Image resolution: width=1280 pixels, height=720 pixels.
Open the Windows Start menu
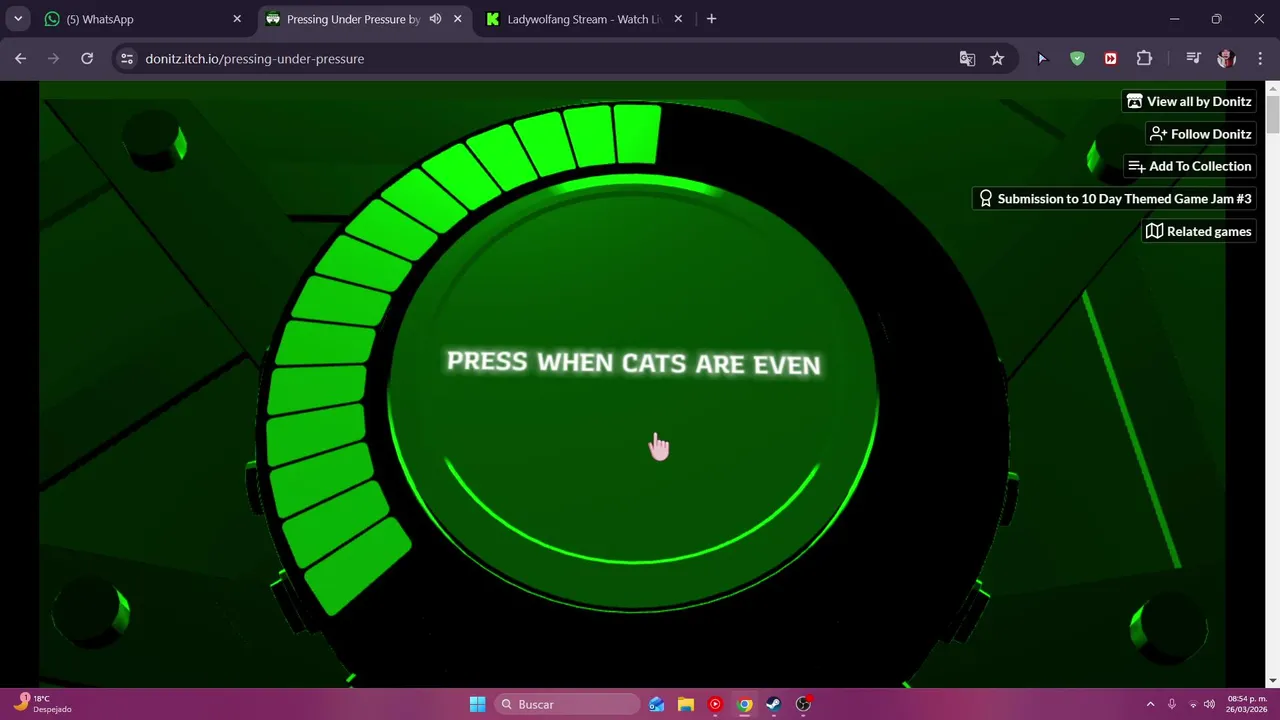pos(478,704)
